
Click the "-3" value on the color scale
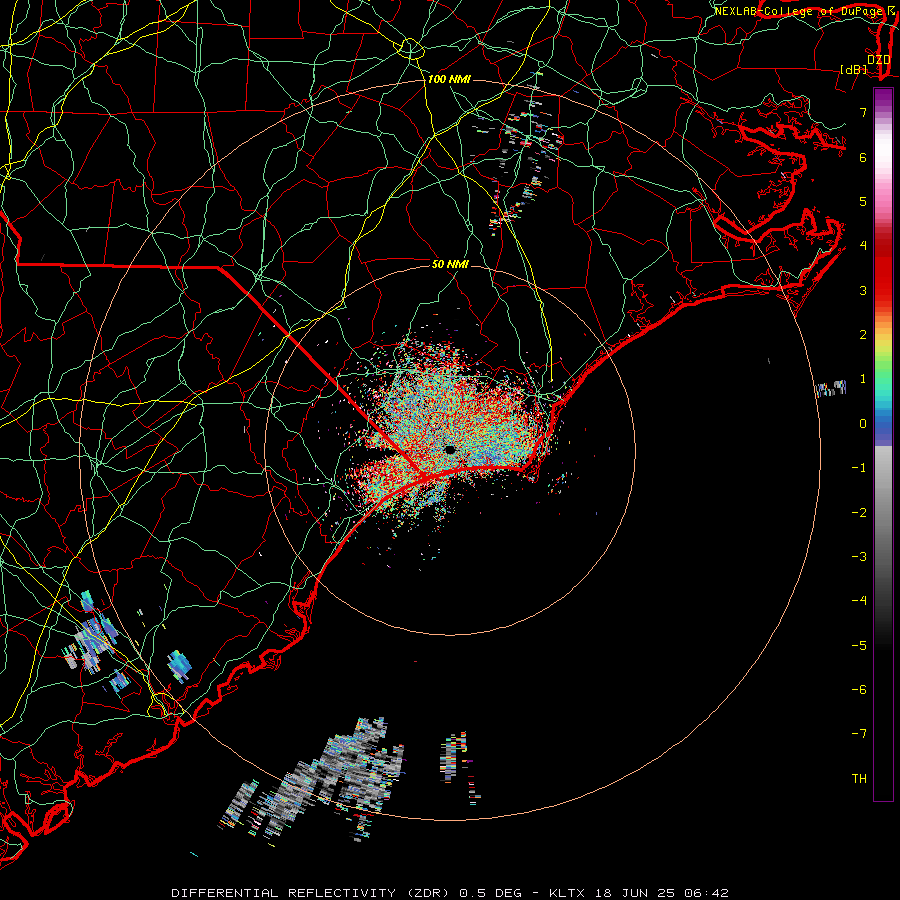(859, 556)
